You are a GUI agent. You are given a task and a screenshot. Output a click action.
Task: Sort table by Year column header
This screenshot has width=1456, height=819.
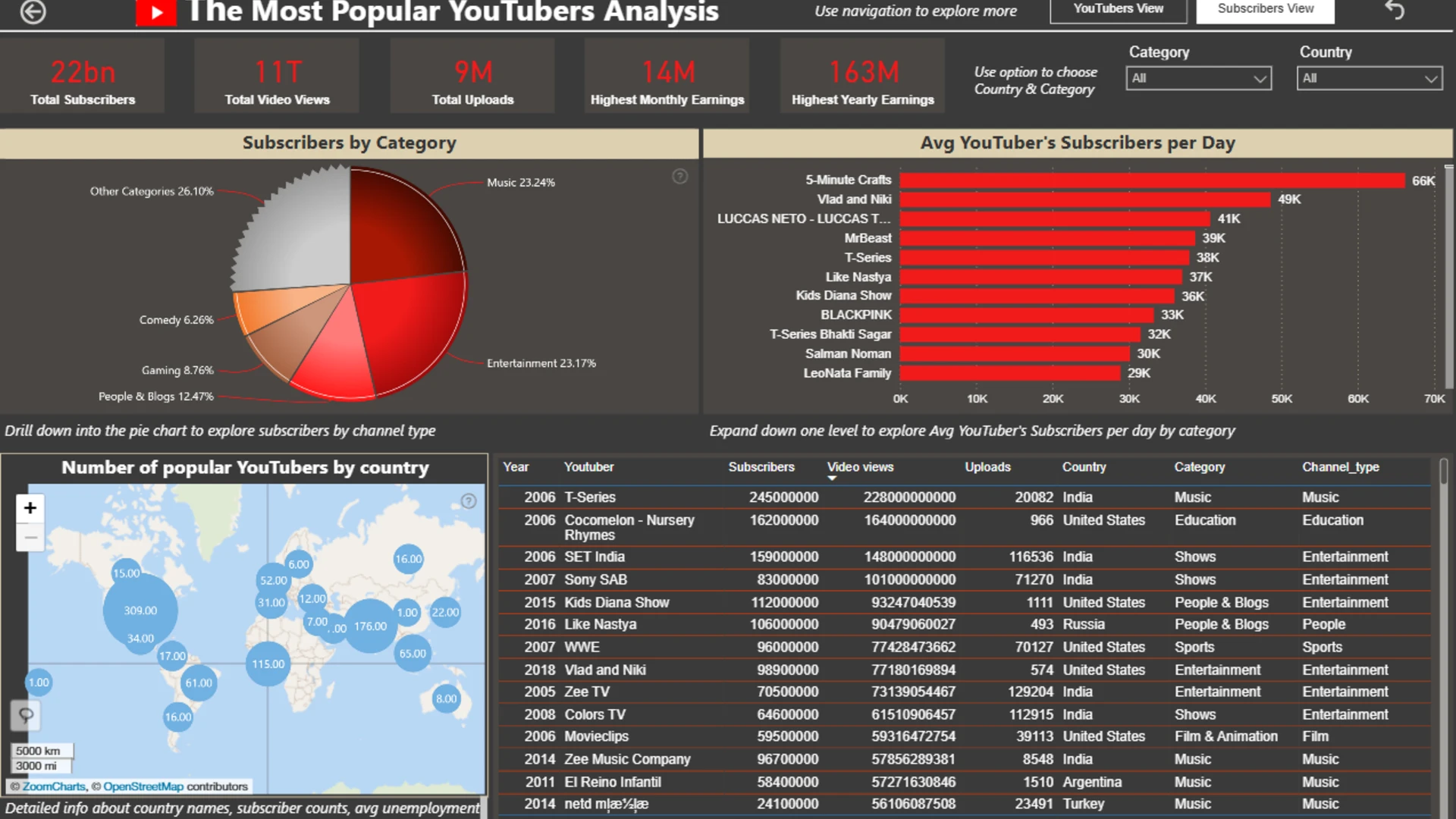(x=516, y=467)
